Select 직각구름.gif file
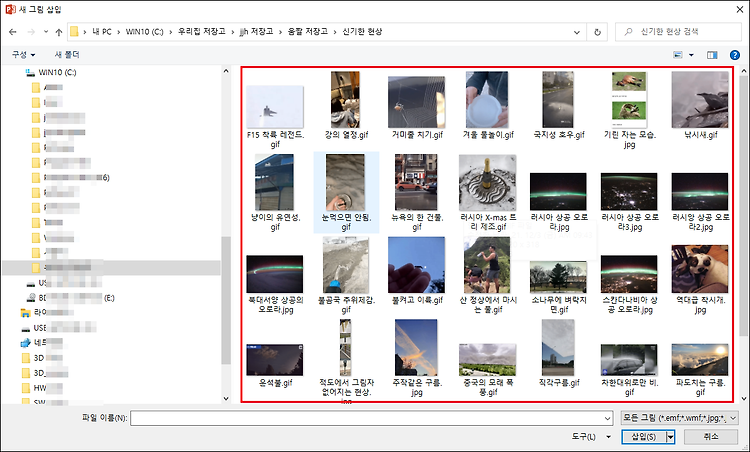Screen dimensions: 750x452 (x=559, y=354)
